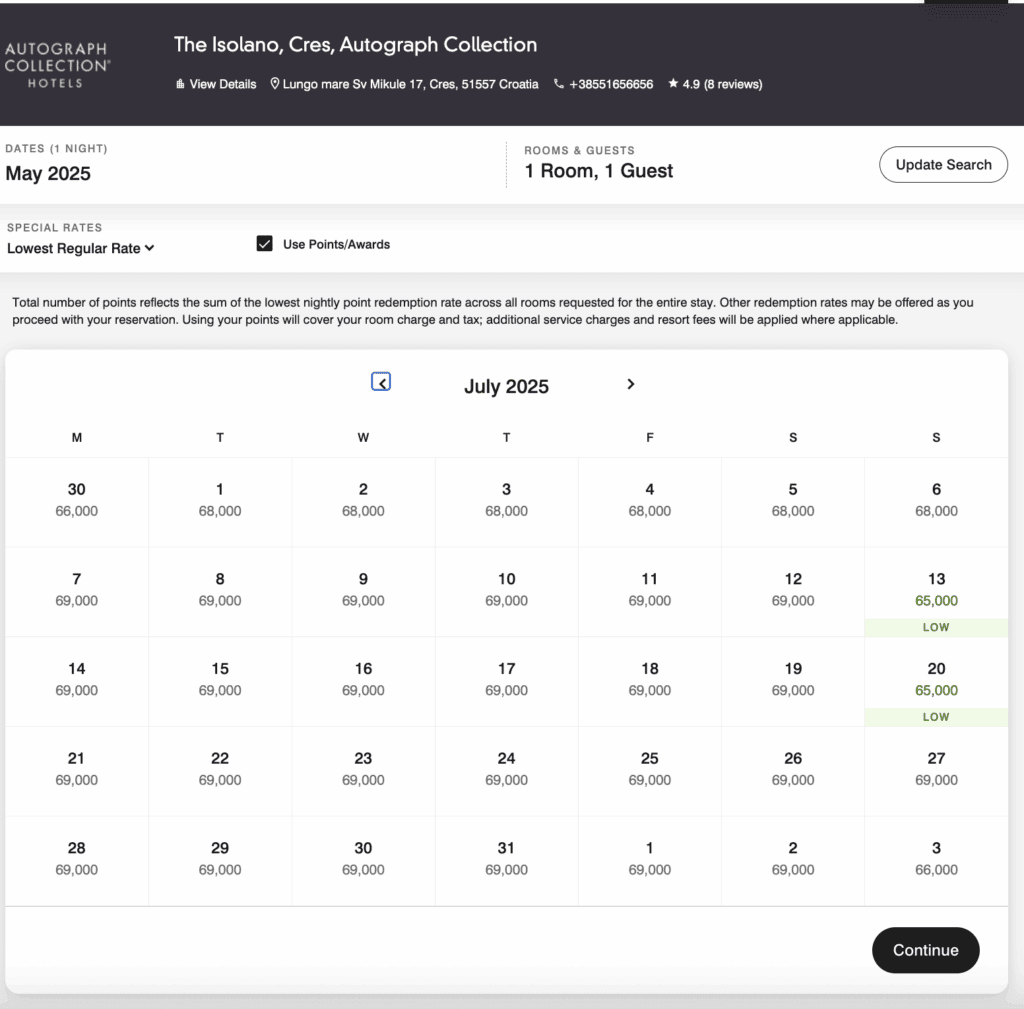The height and width of the screenshot is (1009, 1024).
Task: Select July 31 on the calendar
Action: (x=506, y=859)
